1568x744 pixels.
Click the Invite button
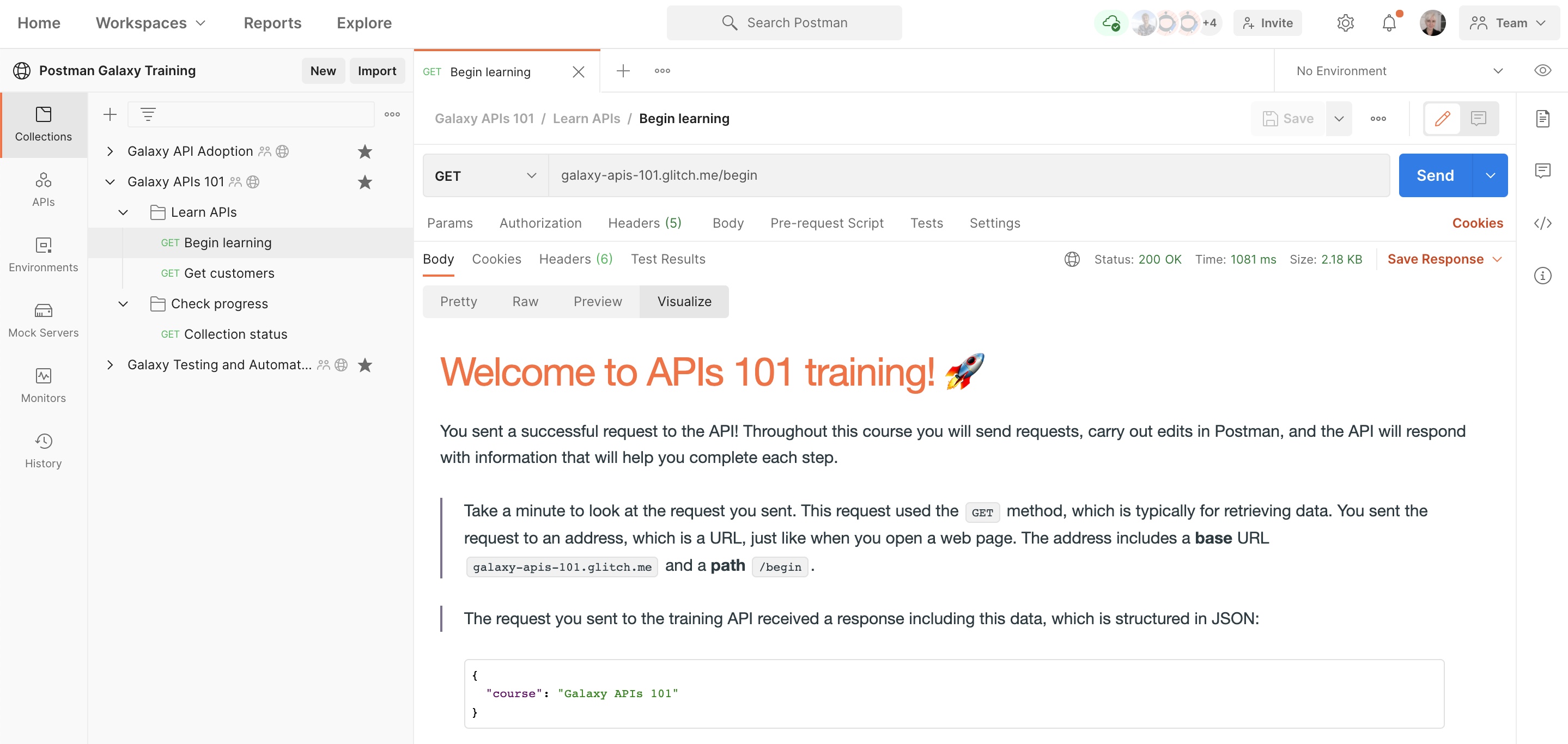[x=1268, y=23]
